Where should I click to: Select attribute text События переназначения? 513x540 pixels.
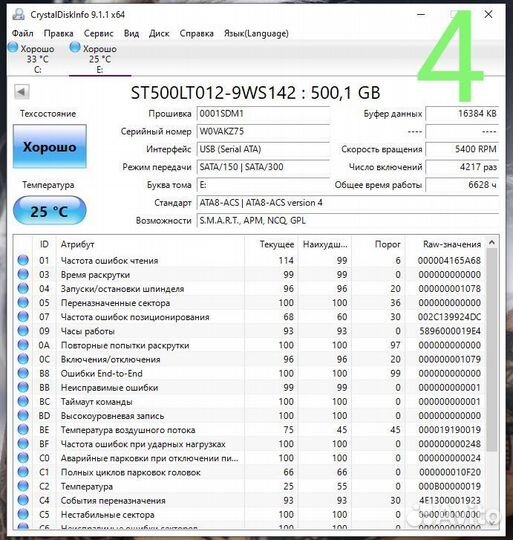pyautogui.click(x=113, y=500)
